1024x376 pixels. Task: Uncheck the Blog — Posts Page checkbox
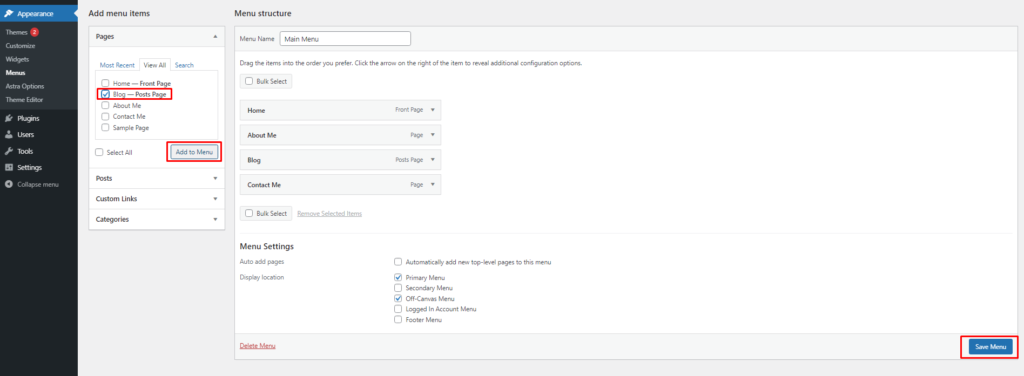tap(105, 95)
